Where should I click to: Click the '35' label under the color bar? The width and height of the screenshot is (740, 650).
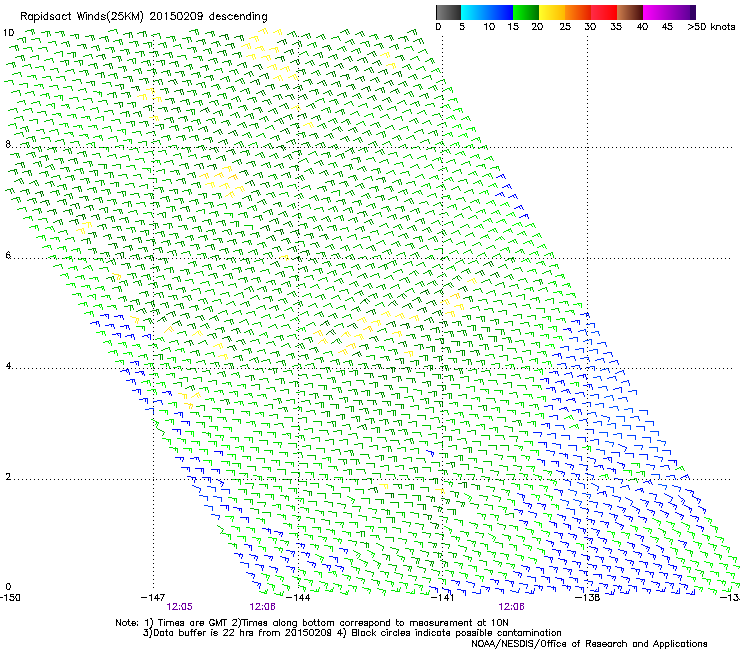click(x=616, y=27)
